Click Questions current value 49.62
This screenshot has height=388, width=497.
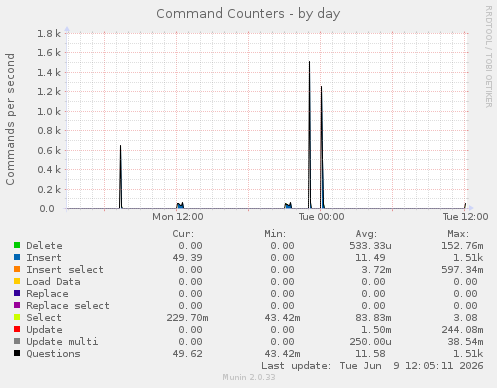pos(187,354)
